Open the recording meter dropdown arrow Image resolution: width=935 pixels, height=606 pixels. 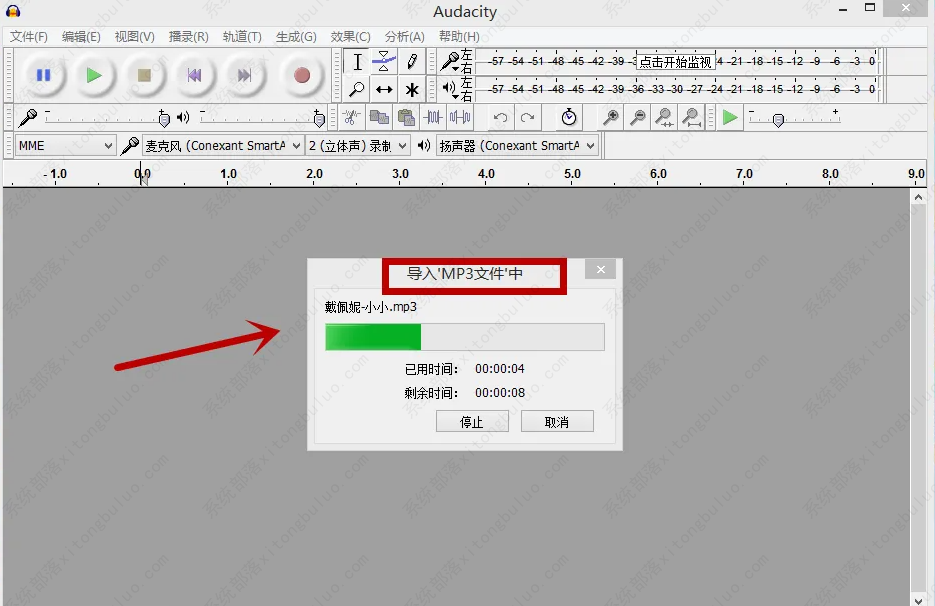pyautogui.click(x=456, y=69)
